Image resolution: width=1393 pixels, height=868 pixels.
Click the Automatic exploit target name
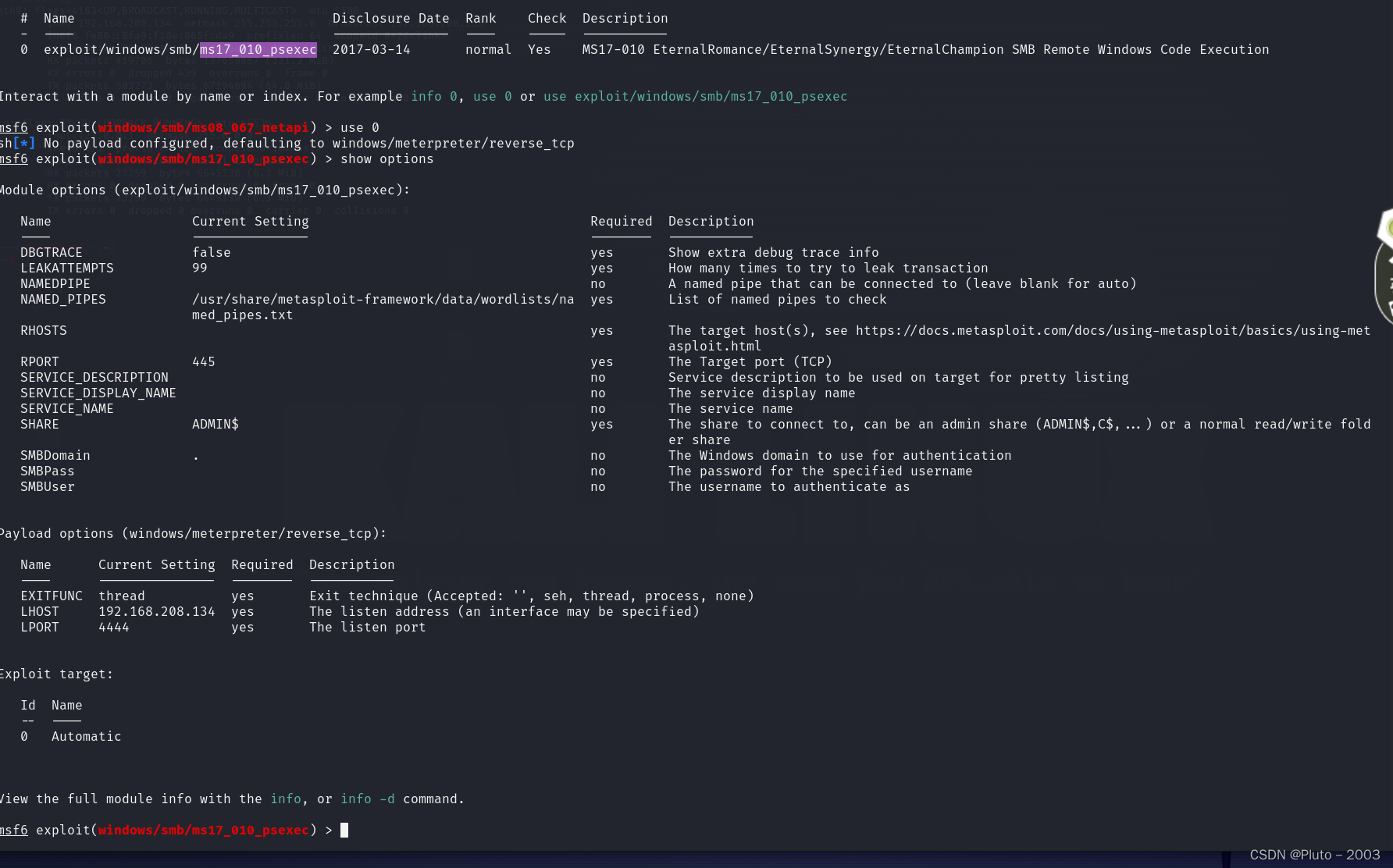click(87, 737)
